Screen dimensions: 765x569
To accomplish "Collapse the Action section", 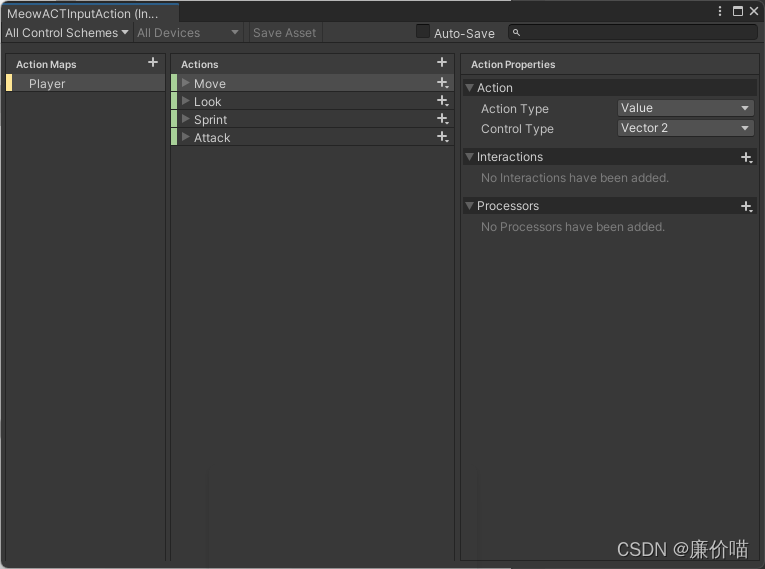I will click(x=469, y=88).
